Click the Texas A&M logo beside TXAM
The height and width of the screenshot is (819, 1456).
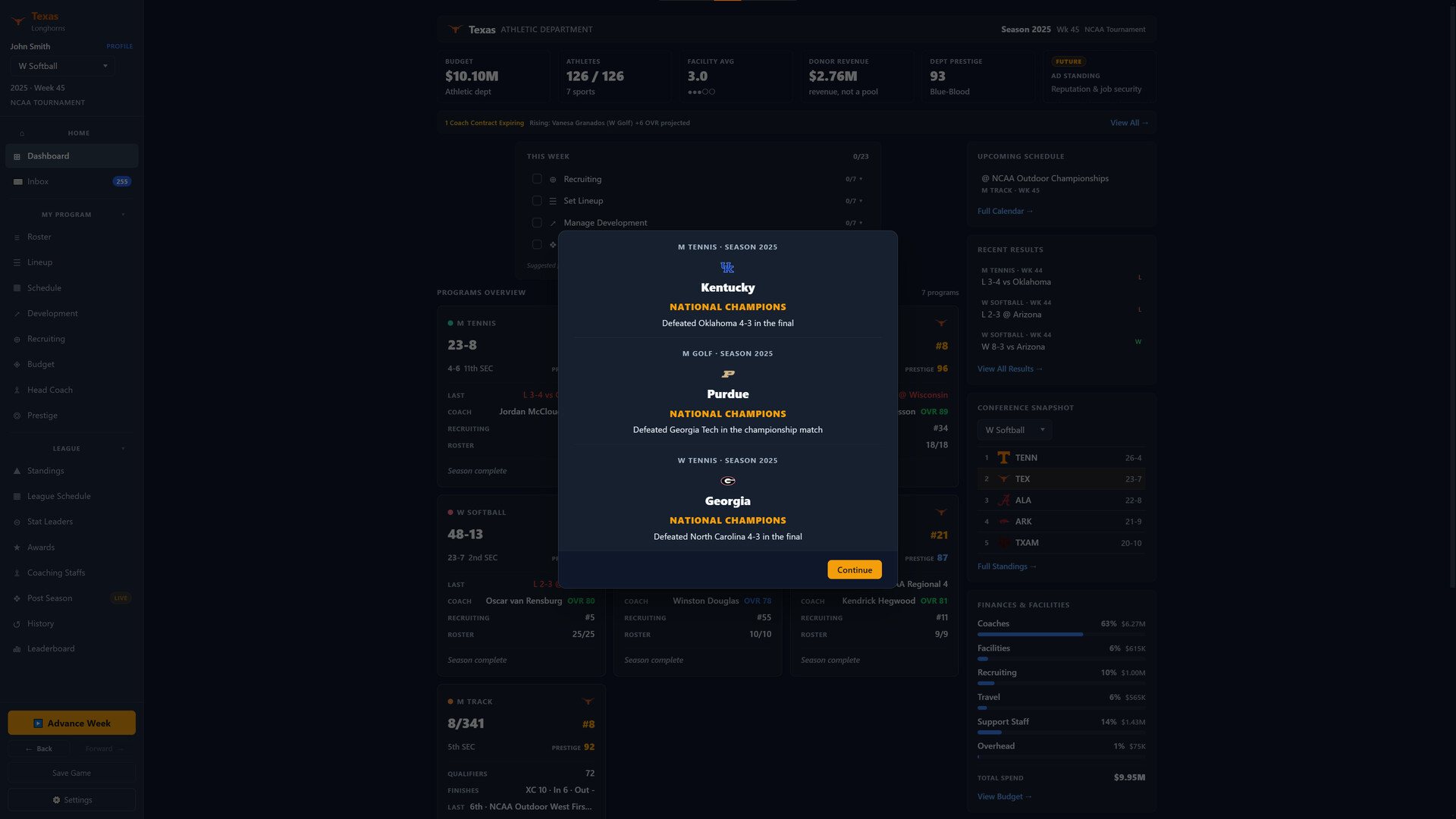(x=1003, y=543)
